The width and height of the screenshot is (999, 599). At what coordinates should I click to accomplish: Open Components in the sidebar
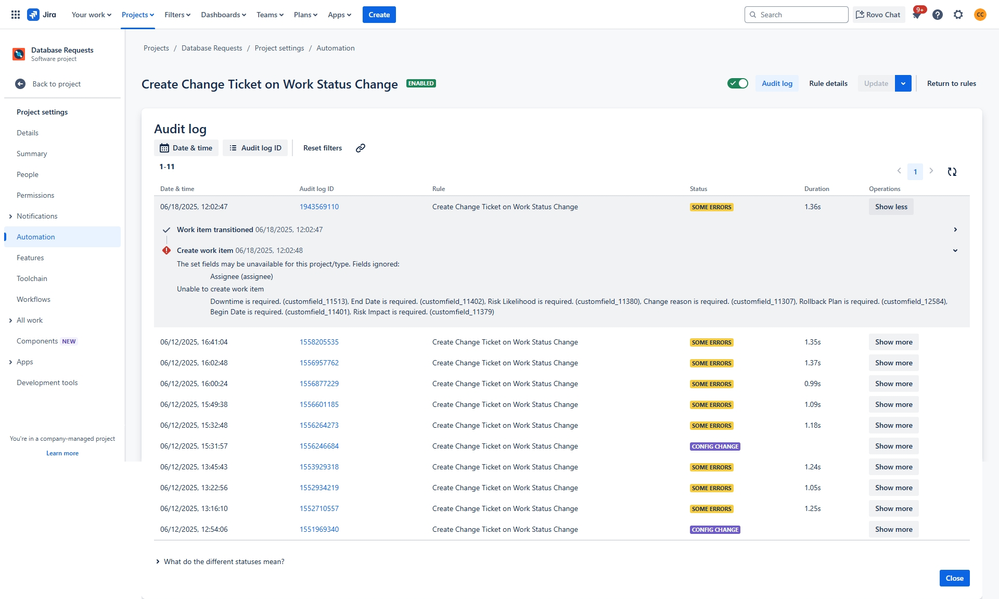point(37,341)
